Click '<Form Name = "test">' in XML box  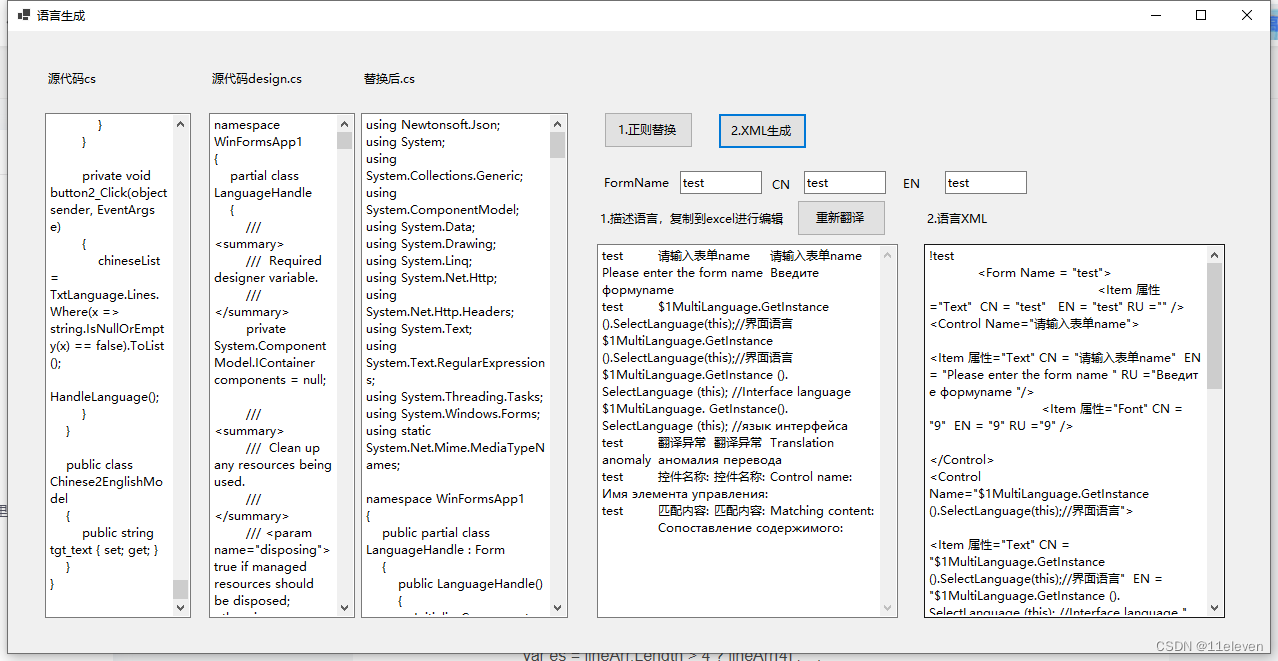(x=1044, y=273)
